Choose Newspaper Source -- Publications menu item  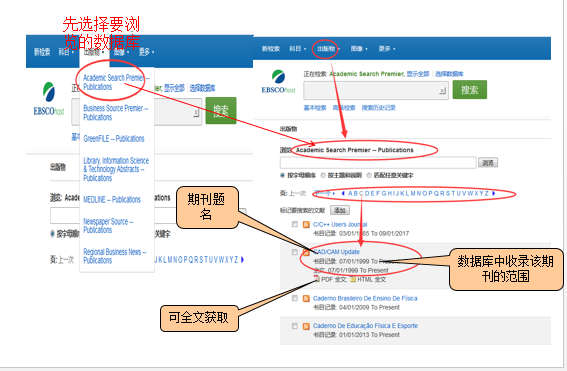pyautogui.click(x=108, y=226)
